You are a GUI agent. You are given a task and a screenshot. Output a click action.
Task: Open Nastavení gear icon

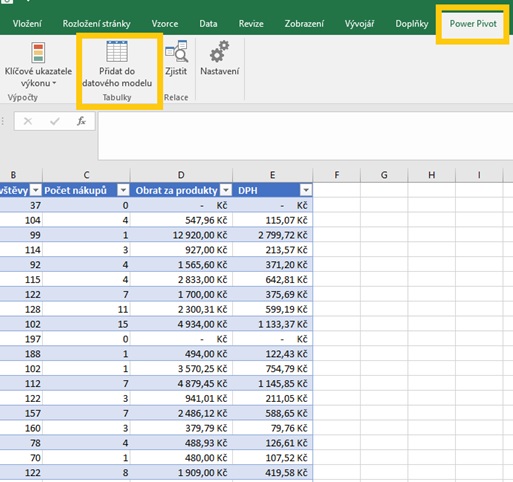pos(219,51)
